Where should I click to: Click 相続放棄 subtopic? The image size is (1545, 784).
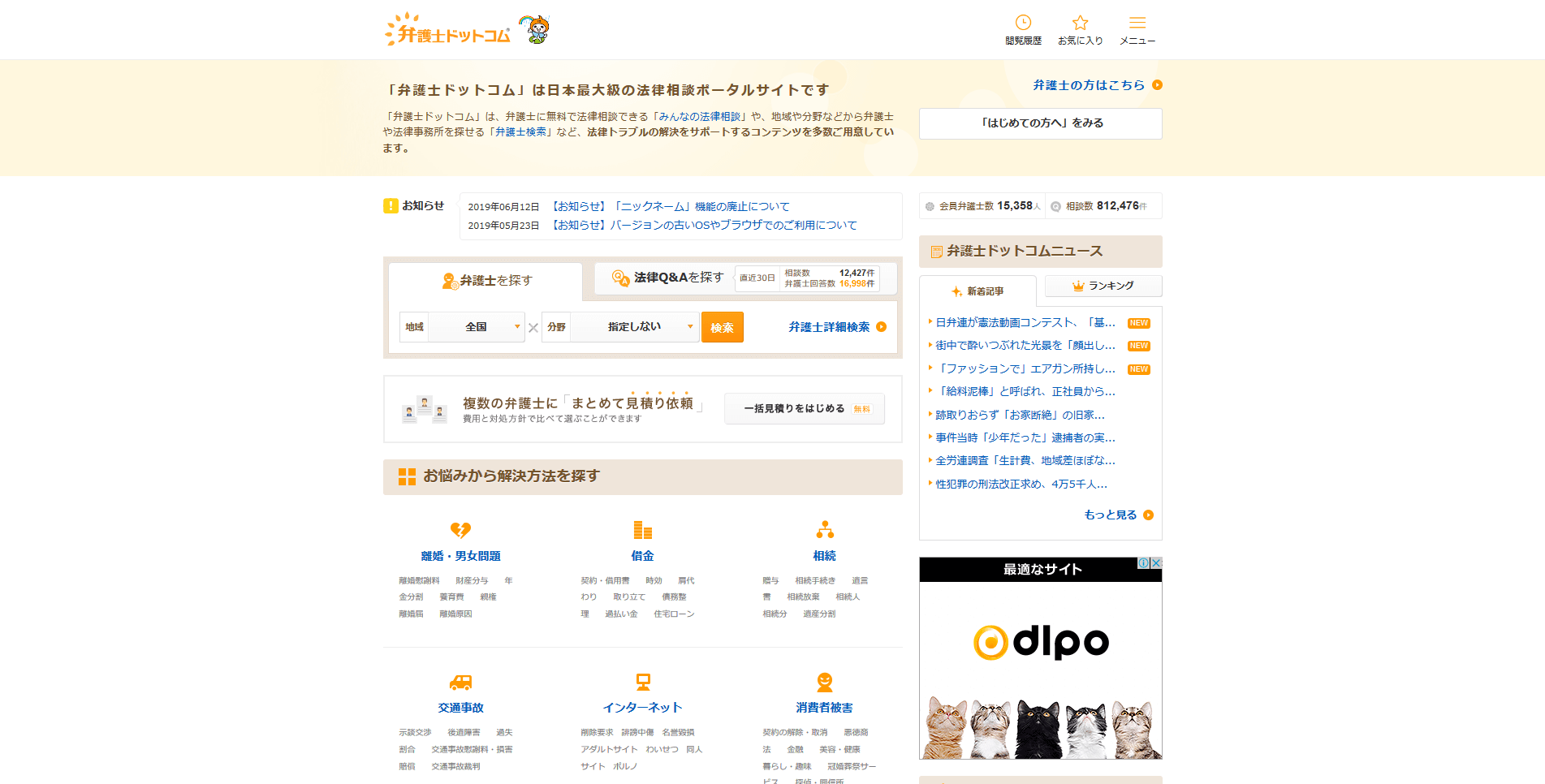coord(803,597)
